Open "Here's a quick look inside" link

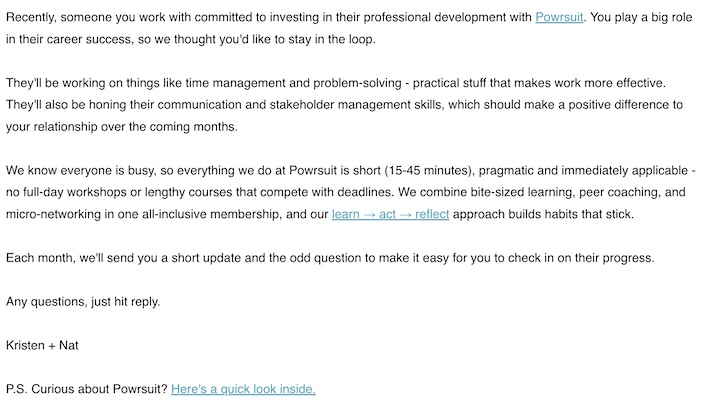tap(243, 388)
